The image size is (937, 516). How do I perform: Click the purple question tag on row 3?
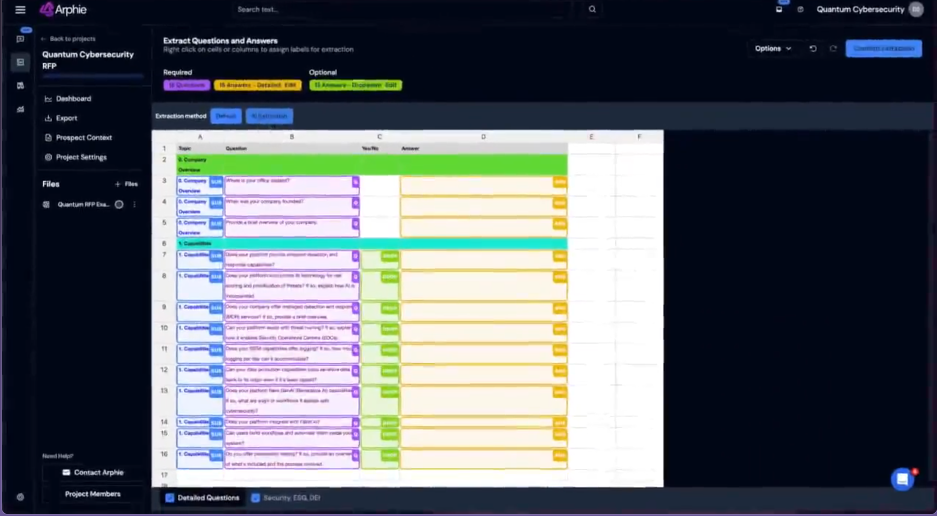click(355, 182)
